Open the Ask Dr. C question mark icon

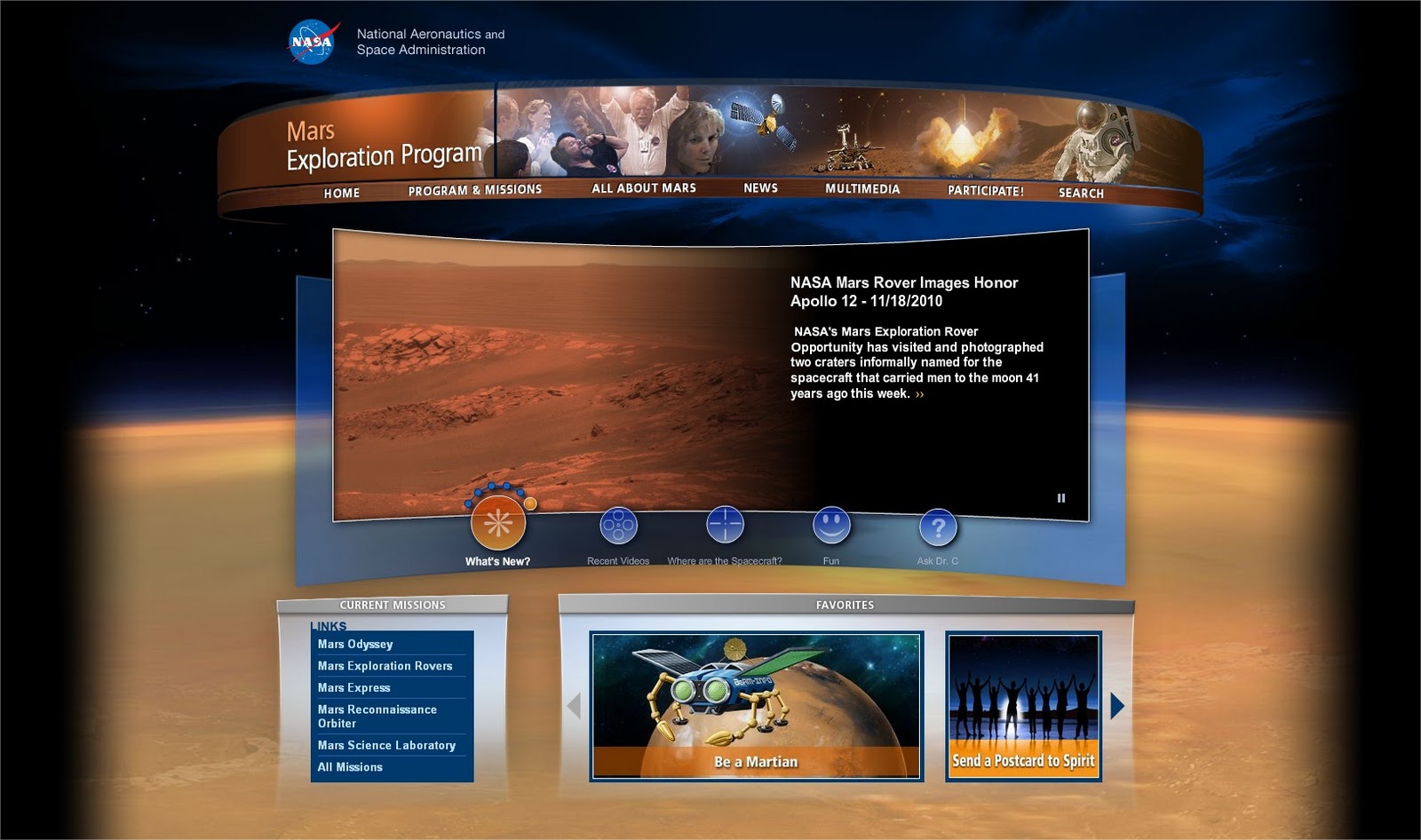(938, 527)
